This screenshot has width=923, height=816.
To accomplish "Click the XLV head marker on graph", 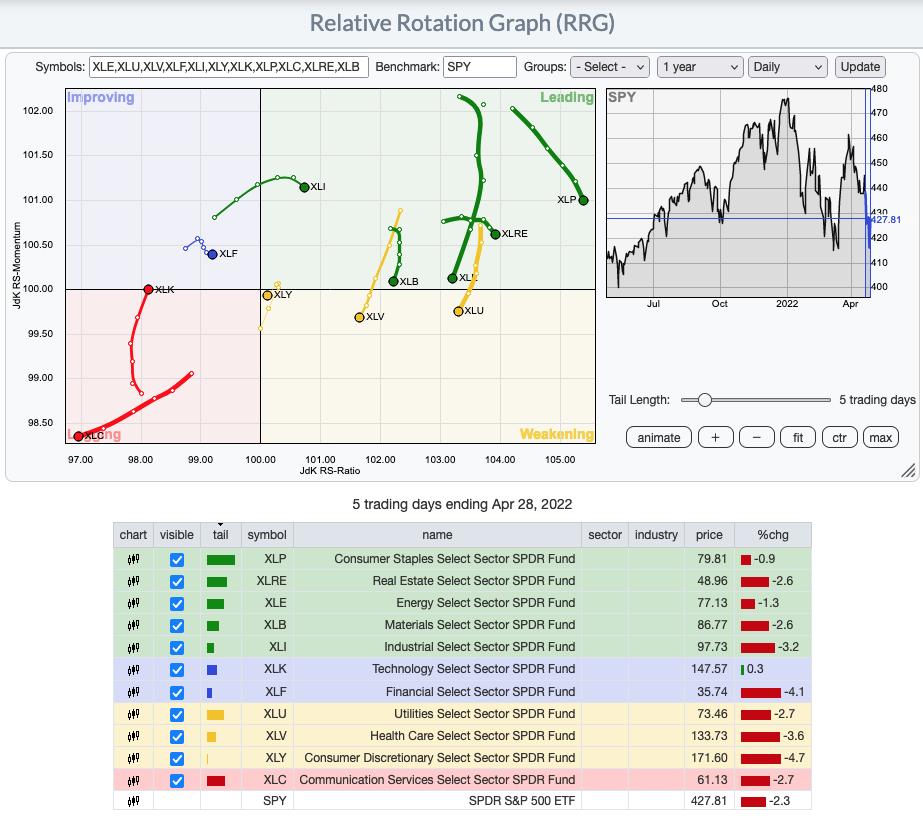I will pos(359,317).
